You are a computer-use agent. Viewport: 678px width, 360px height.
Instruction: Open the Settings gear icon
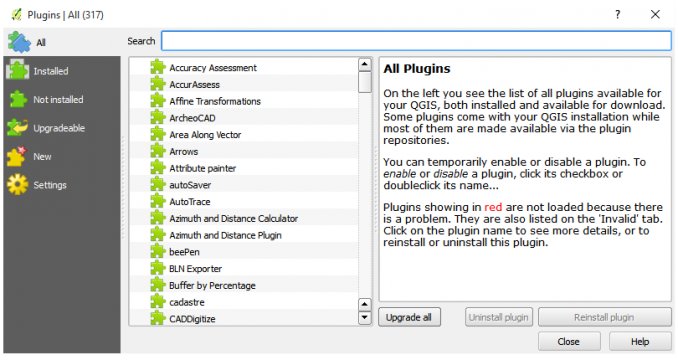click(x=18, y=185)
